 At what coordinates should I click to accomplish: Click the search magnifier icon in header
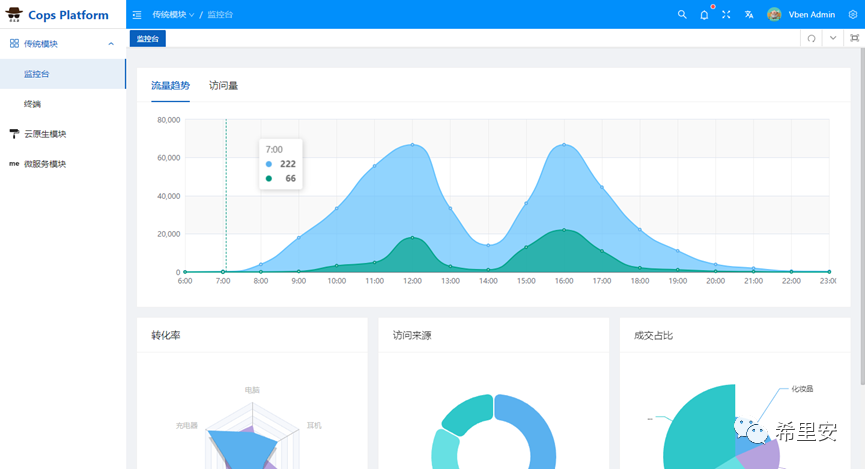(682, 15)
